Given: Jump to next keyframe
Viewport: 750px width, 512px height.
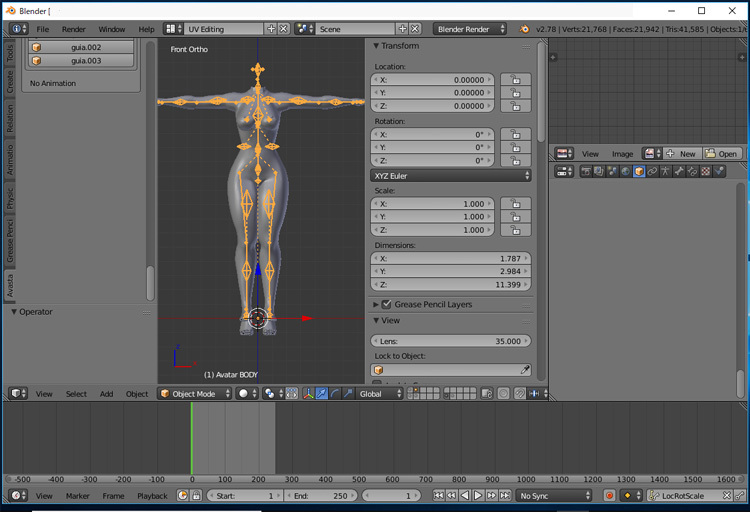Looking at the screenshot, I should click(492, 496).
